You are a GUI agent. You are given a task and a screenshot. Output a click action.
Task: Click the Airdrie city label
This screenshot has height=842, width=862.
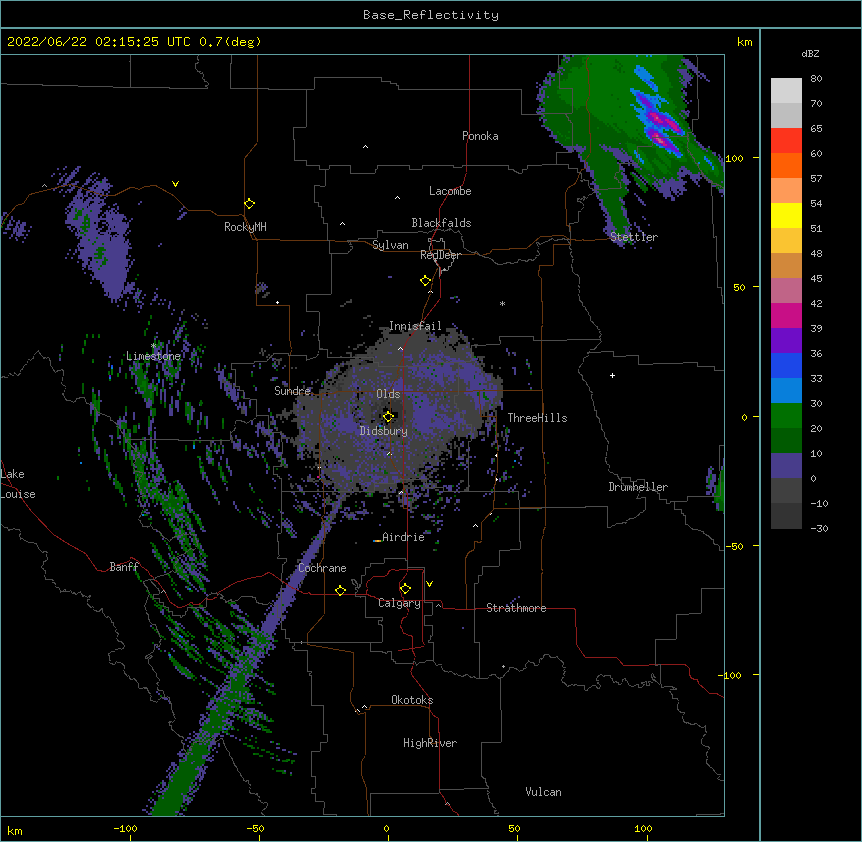point(403,537)
